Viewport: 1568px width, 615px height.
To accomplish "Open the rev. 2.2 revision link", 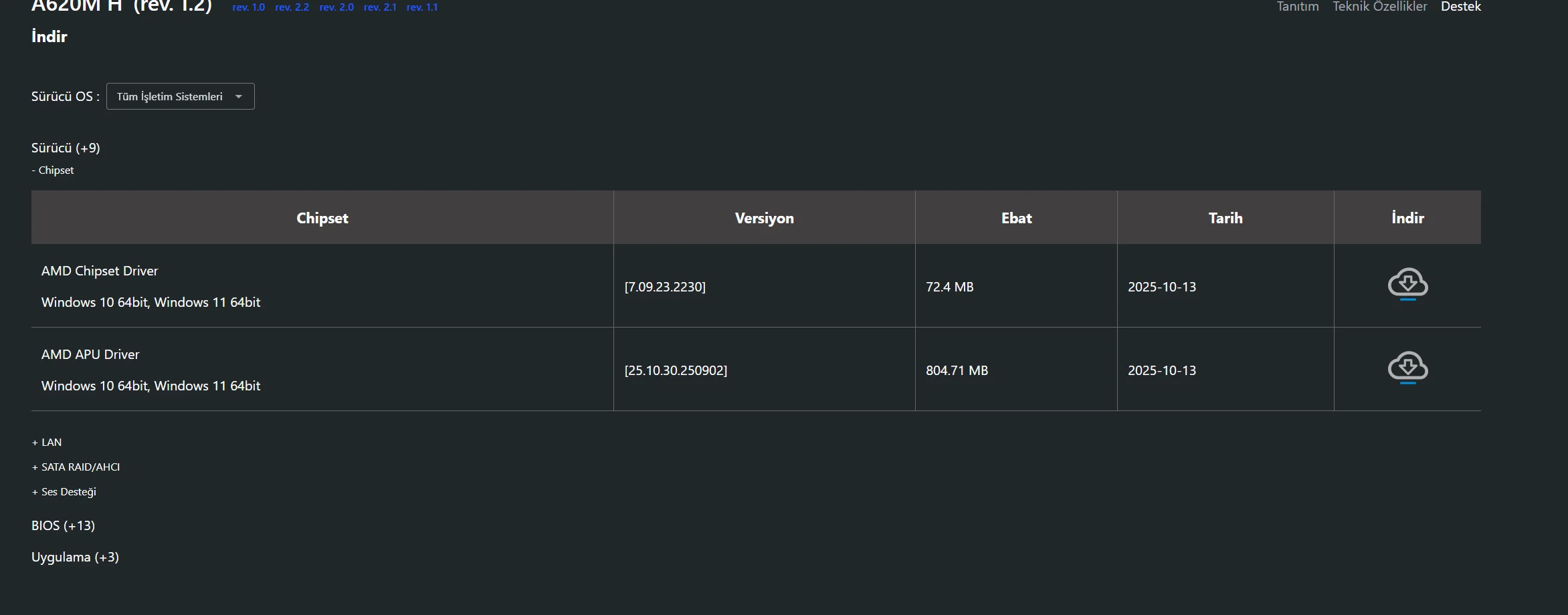I will 292,7.
